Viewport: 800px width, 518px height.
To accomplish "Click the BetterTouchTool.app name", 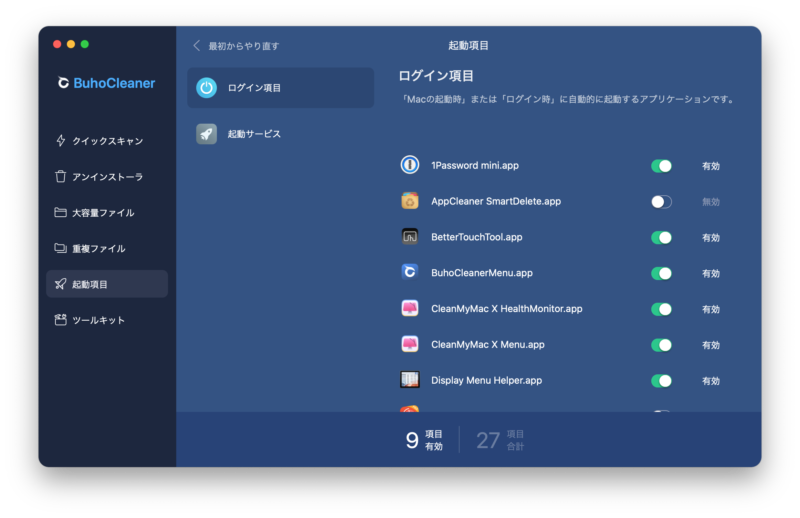I will coord(477,237).
